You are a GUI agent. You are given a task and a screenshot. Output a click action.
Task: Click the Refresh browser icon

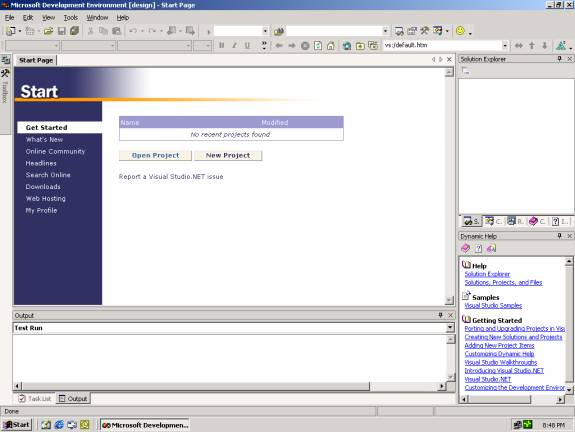point(318,46)
